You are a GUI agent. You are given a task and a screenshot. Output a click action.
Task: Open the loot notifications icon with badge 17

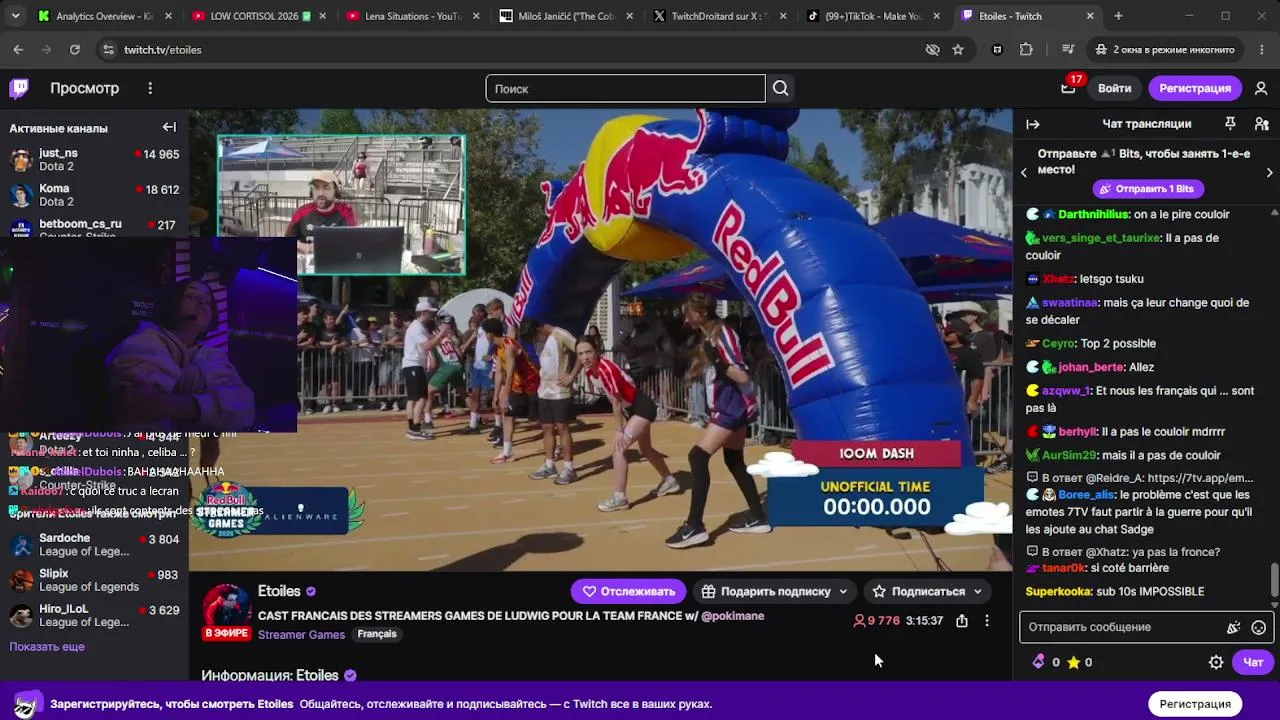1068,87
